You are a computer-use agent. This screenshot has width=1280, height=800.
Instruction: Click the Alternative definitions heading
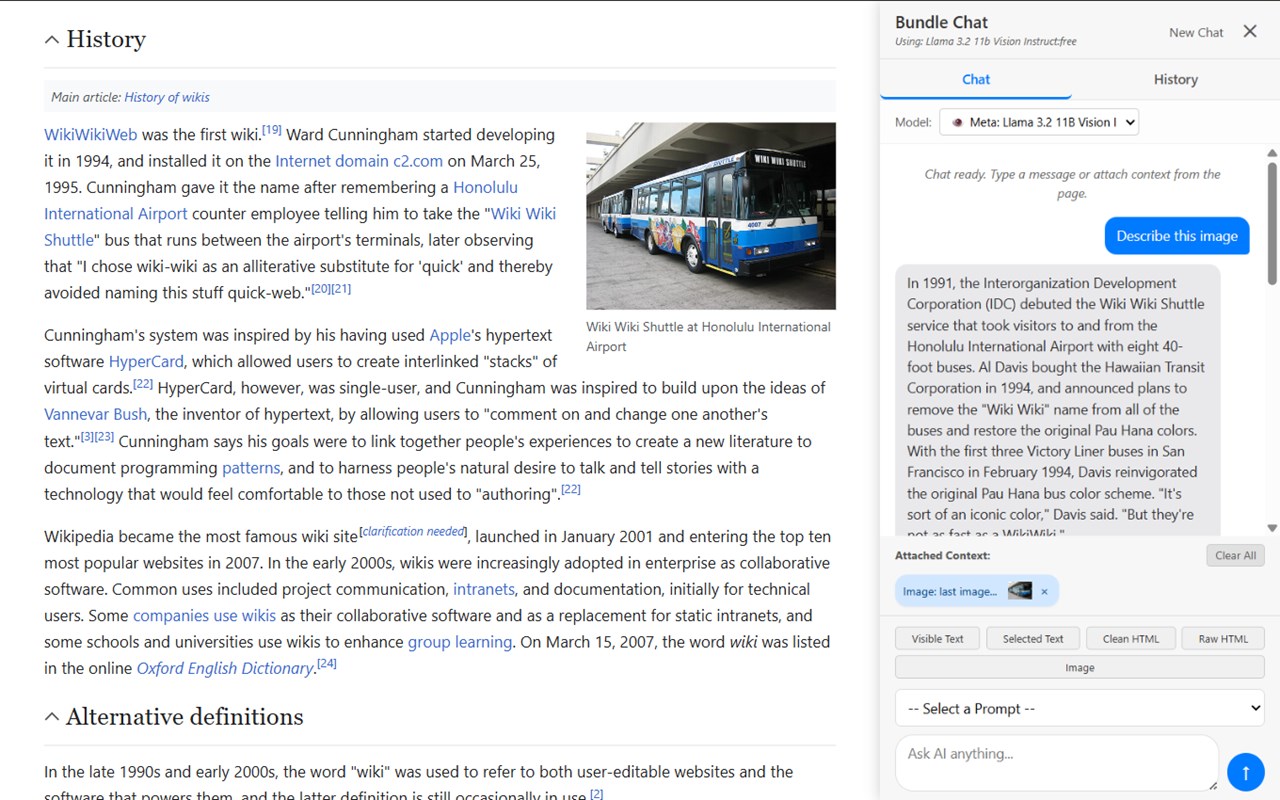pos(185,717)
